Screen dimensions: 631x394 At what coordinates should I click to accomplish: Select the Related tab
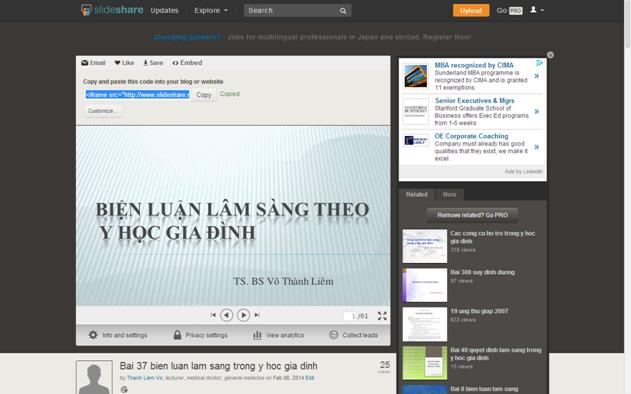417,194
